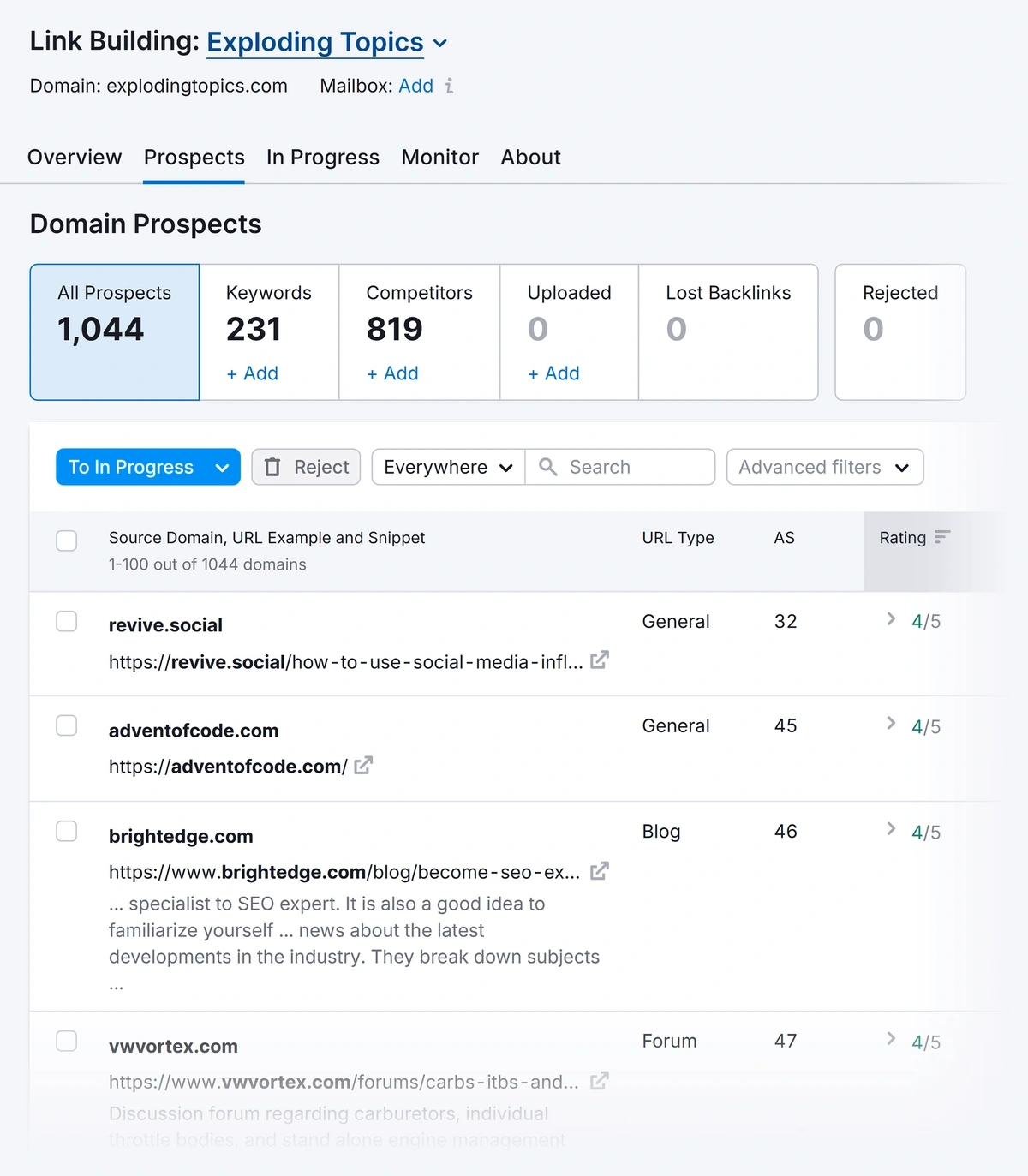Click the URL Type column header
Viewport: 1028px width, 1176px height.
coord(678,538)
